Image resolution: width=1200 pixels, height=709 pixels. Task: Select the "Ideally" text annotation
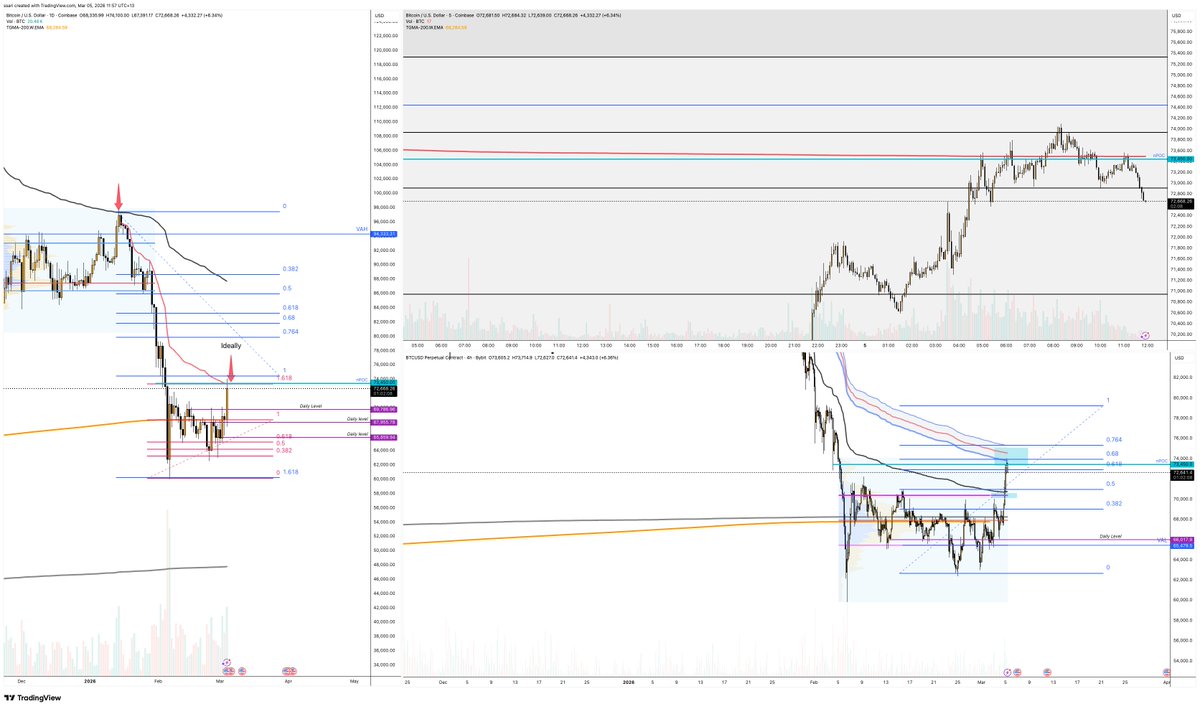231,345
